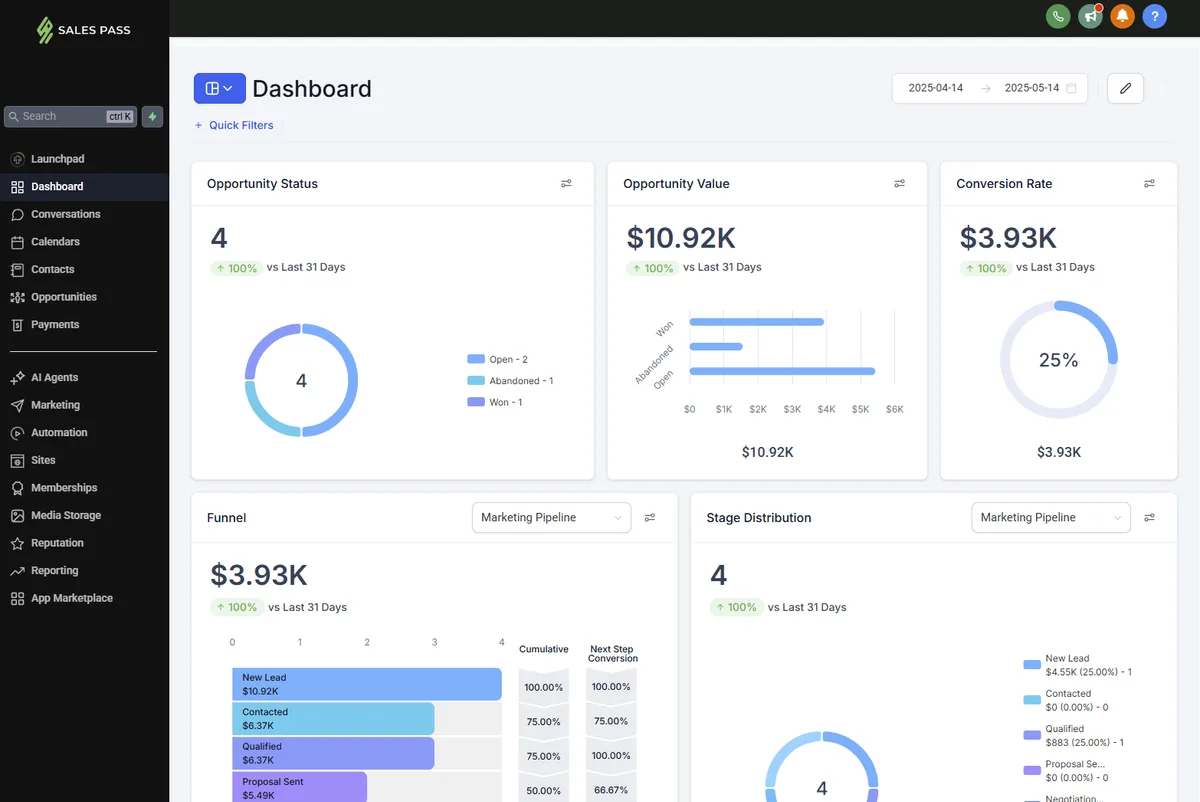Toggle the Won - 1 legend entry
Screen dimensions: 1200x802
[x=495, y=402]
